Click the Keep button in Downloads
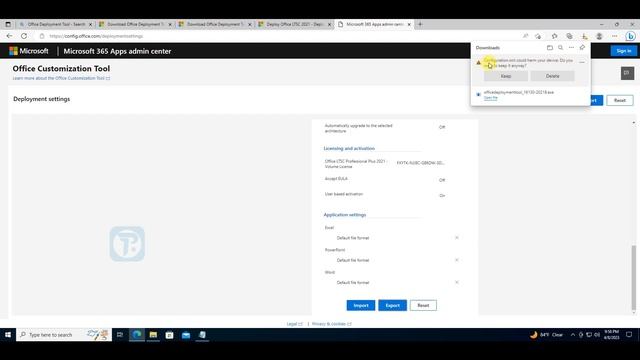Image resolution: width=640 pixels, height=360 pixels. pyautogui.click(x=506, y=76)
